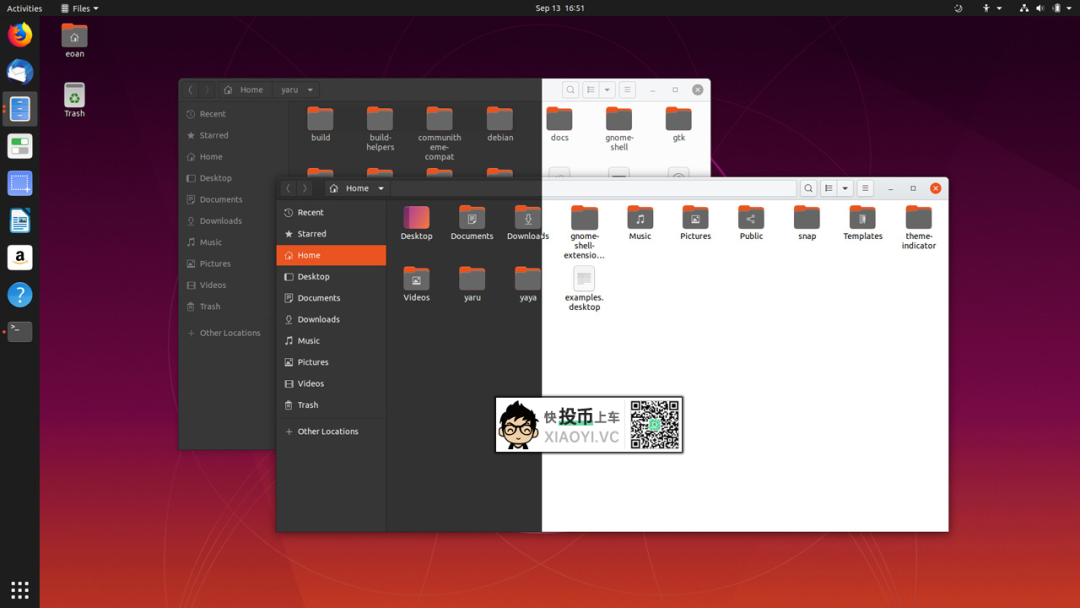The height and width of the screenshot is (608, 1080).
Task: Toggle list view in the background Files window
Action: click(590, 89)
